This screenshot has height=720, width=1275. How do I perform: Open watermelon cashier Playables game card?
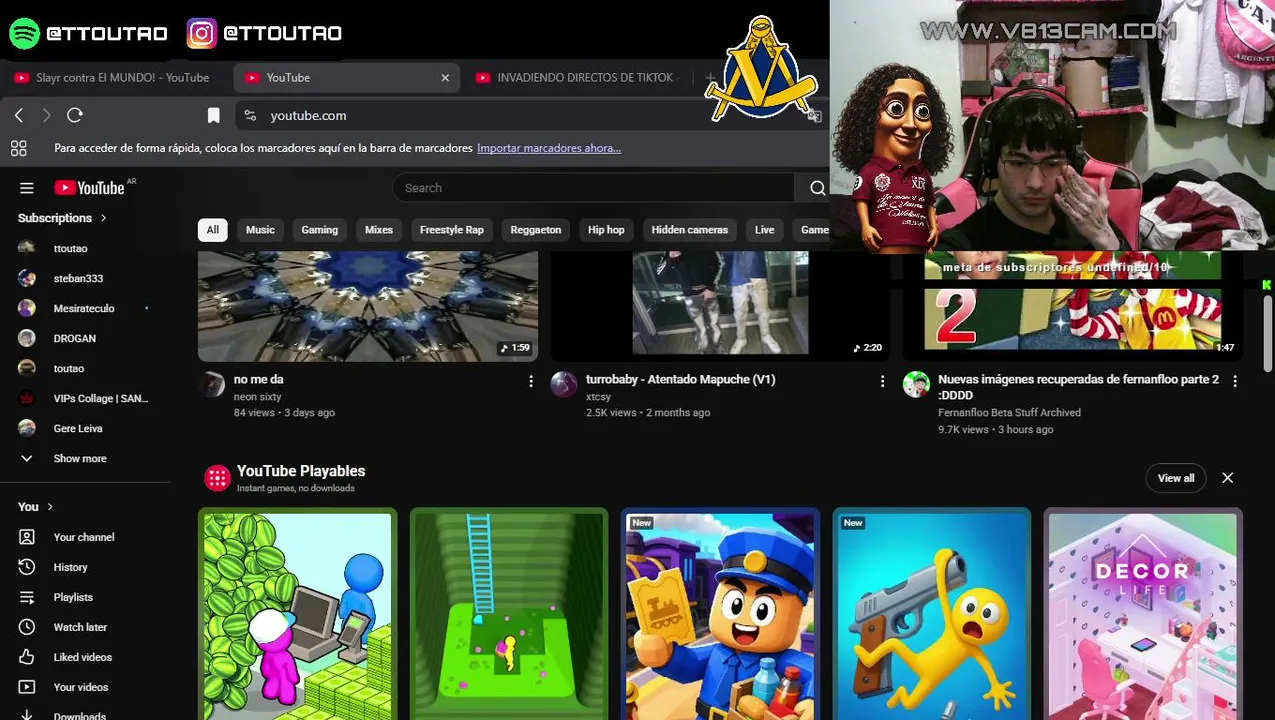tap(298, 614)
